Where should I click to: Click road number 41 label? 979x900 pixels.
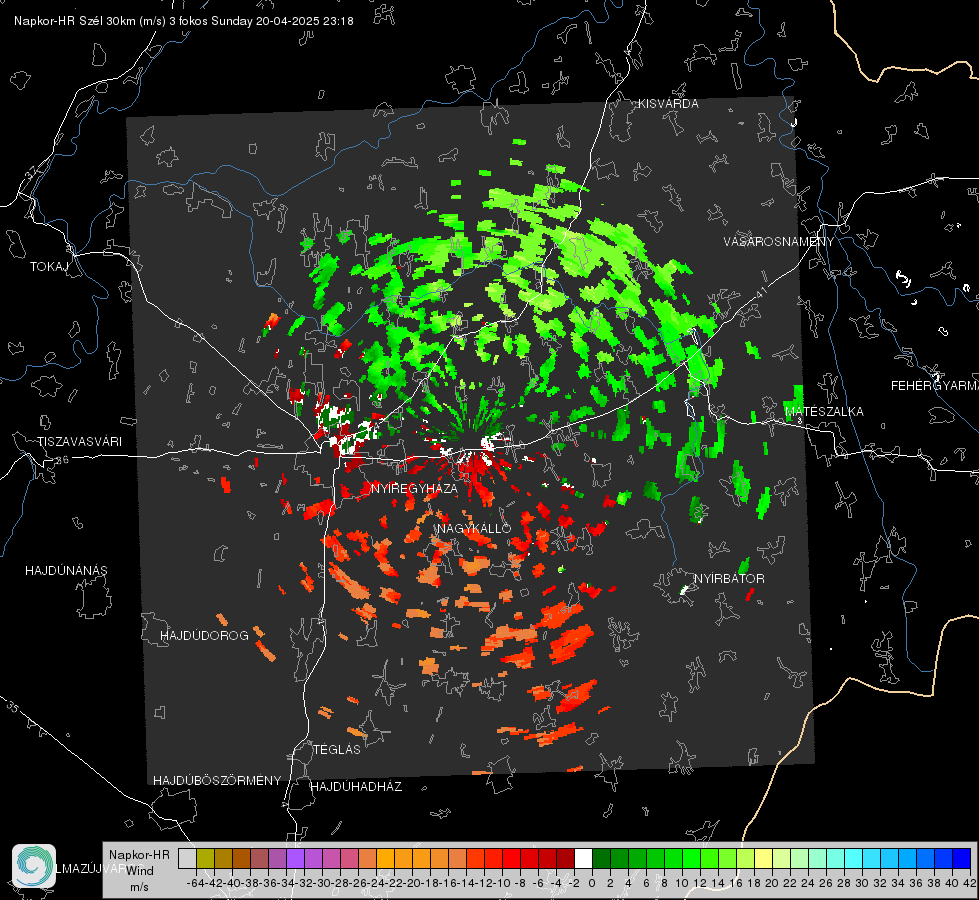click(x=761, y=293)
